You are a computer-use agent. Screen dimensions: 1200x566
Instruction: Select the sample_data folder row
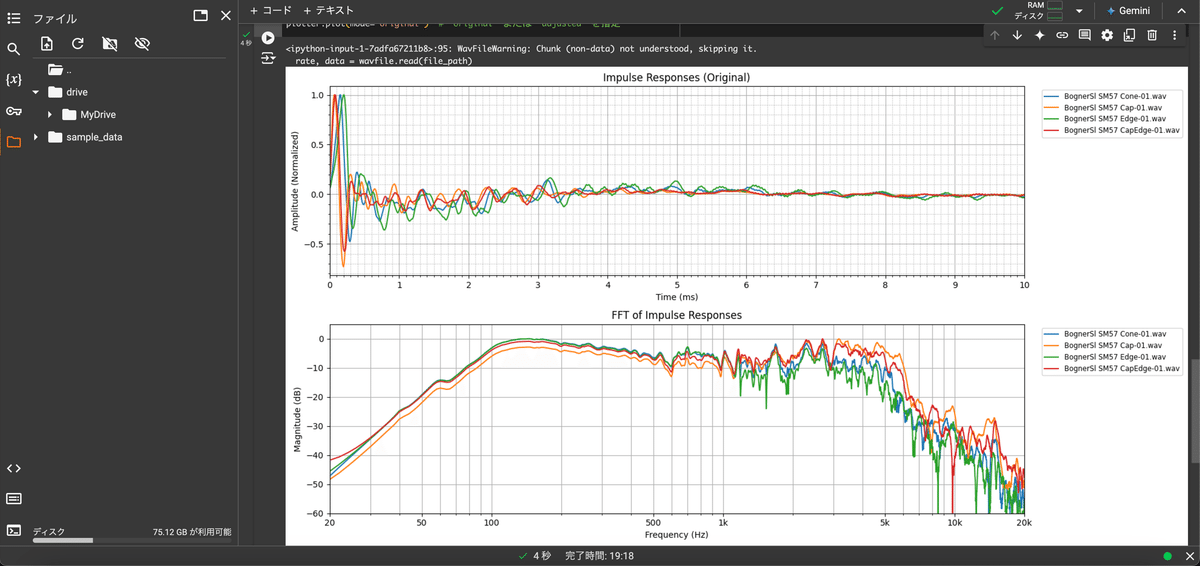point(135,137)
